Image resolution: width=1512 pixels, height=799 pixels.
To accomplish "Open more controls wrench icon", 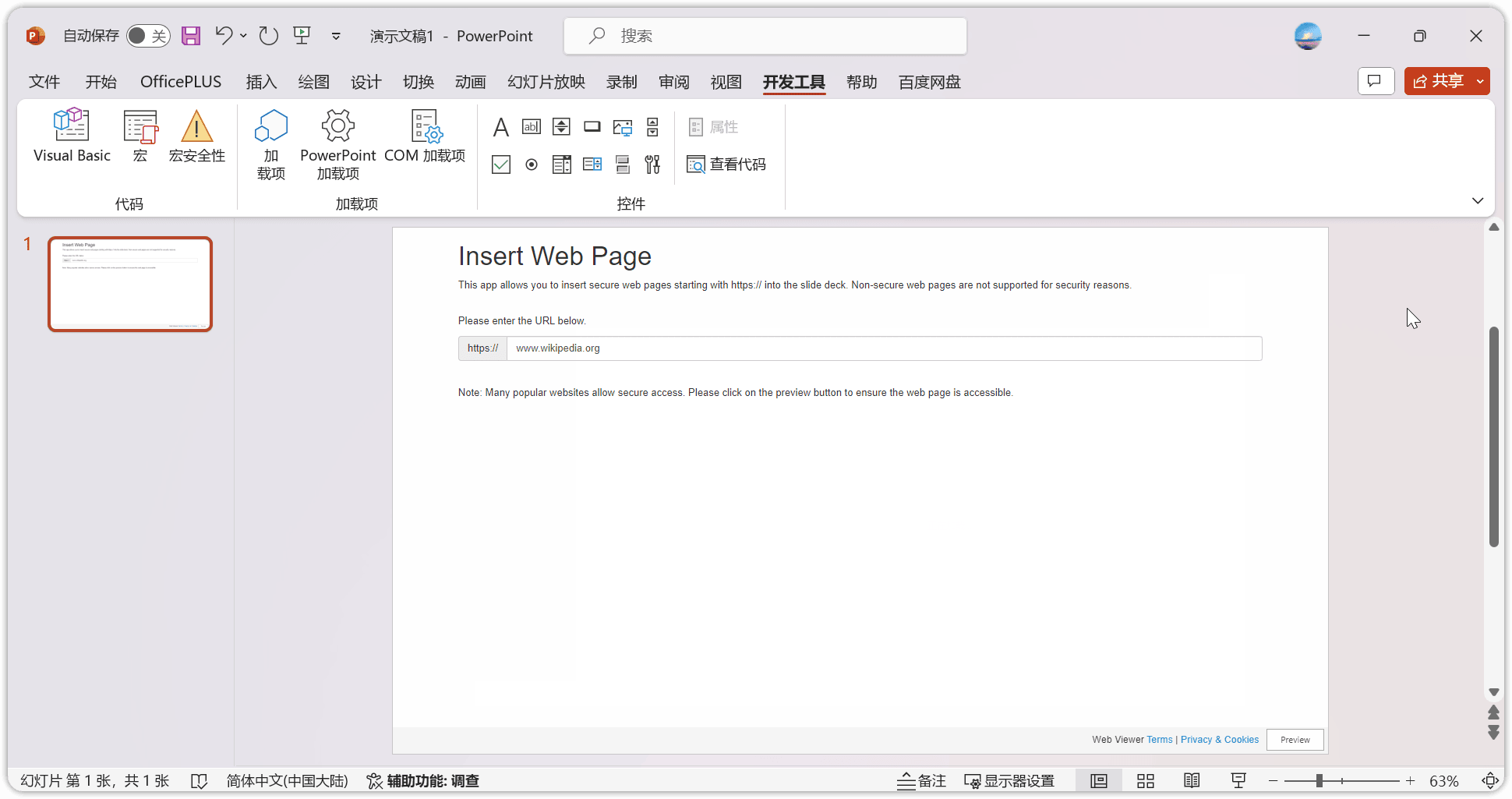I will click(x=652, y=164).
